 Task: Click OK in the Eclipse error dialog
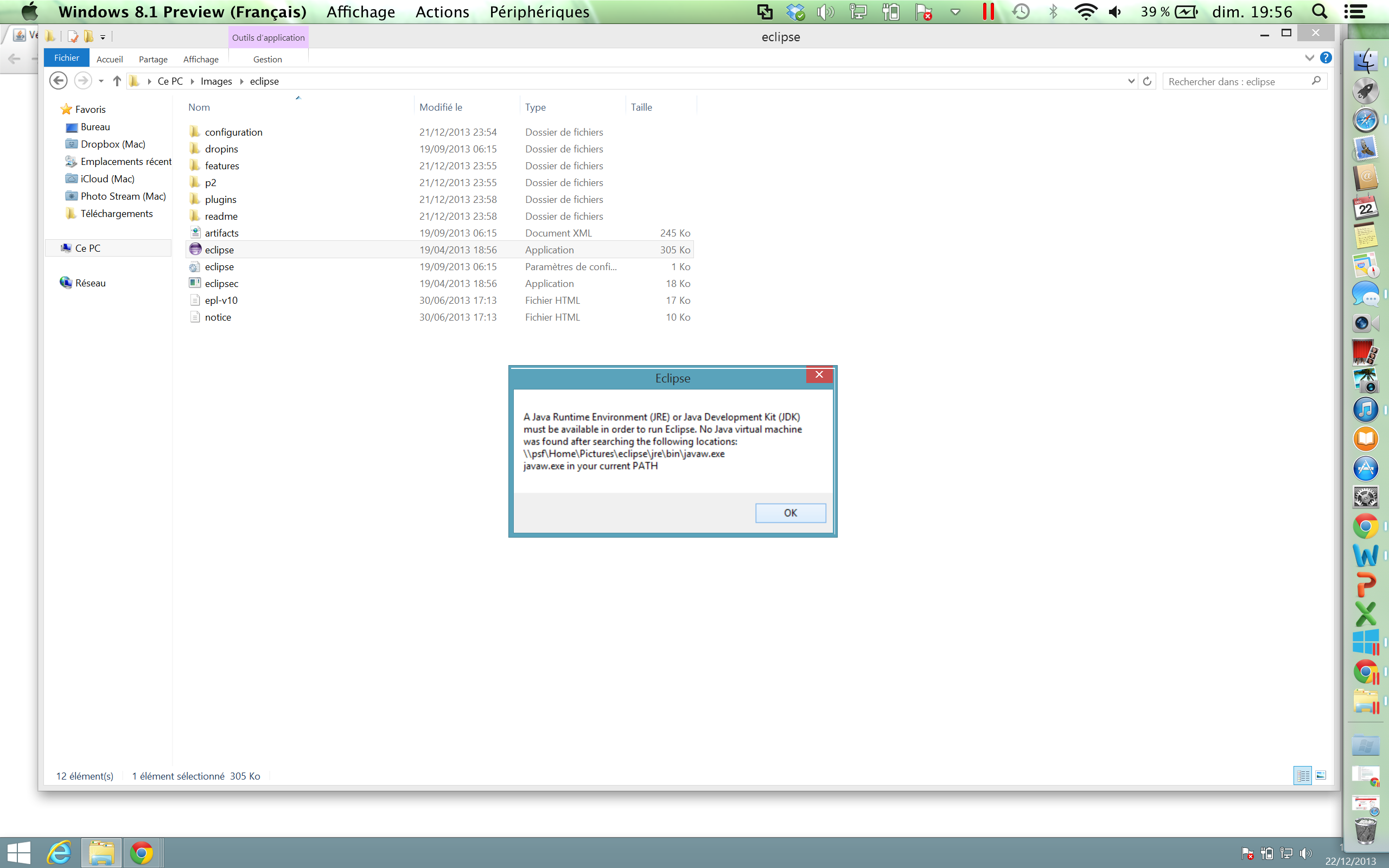791,513
